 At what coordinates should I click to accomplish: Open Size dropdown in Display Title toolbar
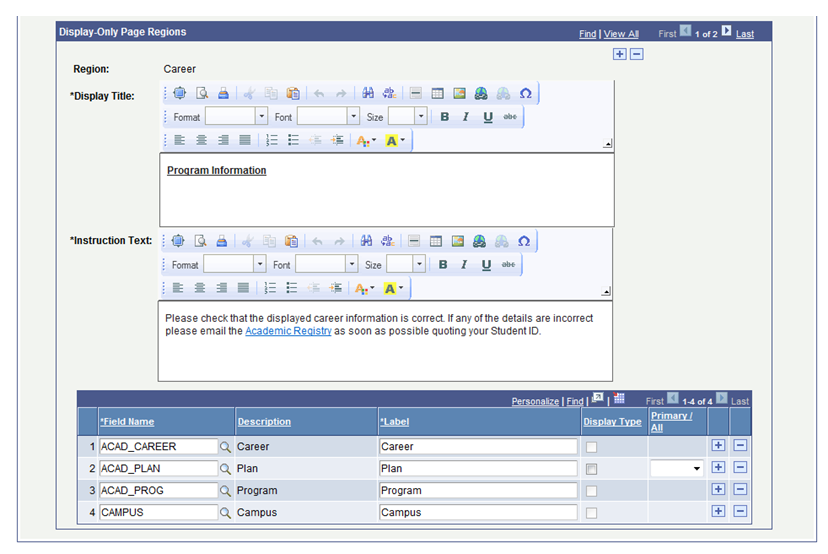421,116
